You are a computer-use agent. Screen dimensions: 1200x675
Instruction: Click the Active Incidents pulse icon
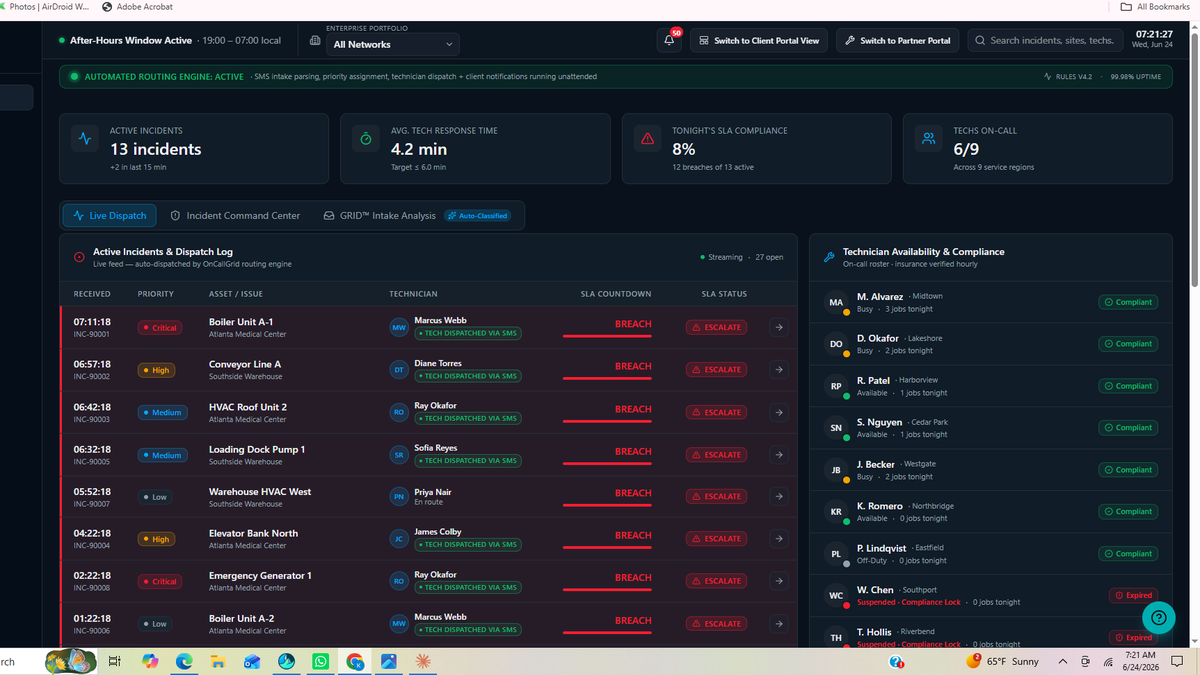point(85,140)
